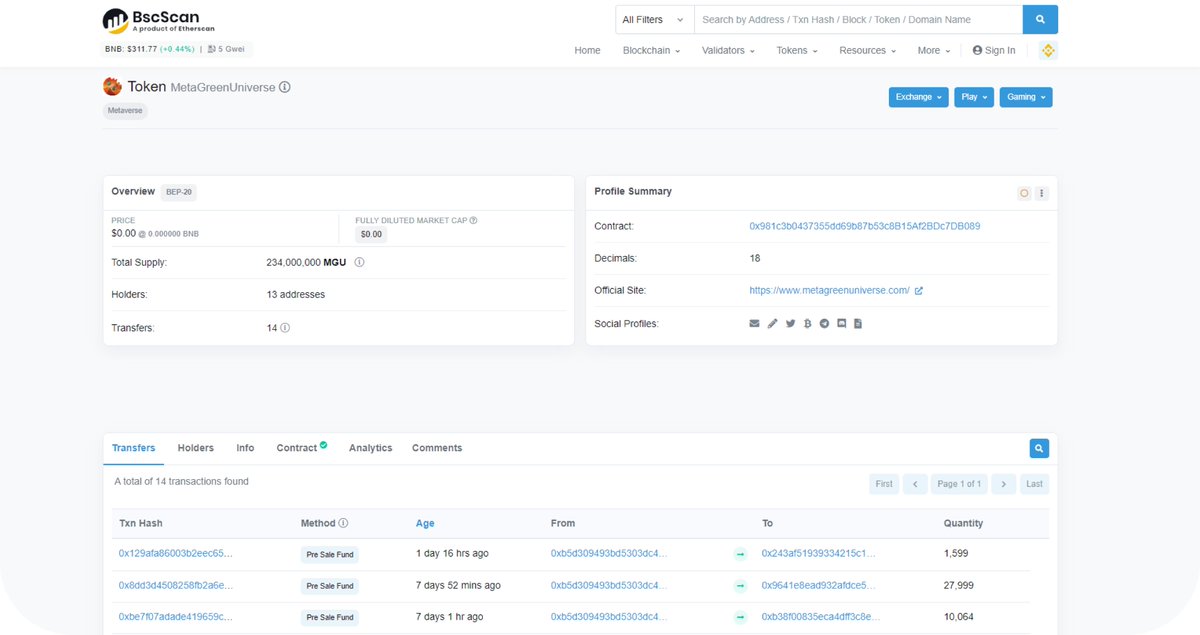Expand the Resources menu
This screenshot has width=1200, height=635.
point(867,50)
